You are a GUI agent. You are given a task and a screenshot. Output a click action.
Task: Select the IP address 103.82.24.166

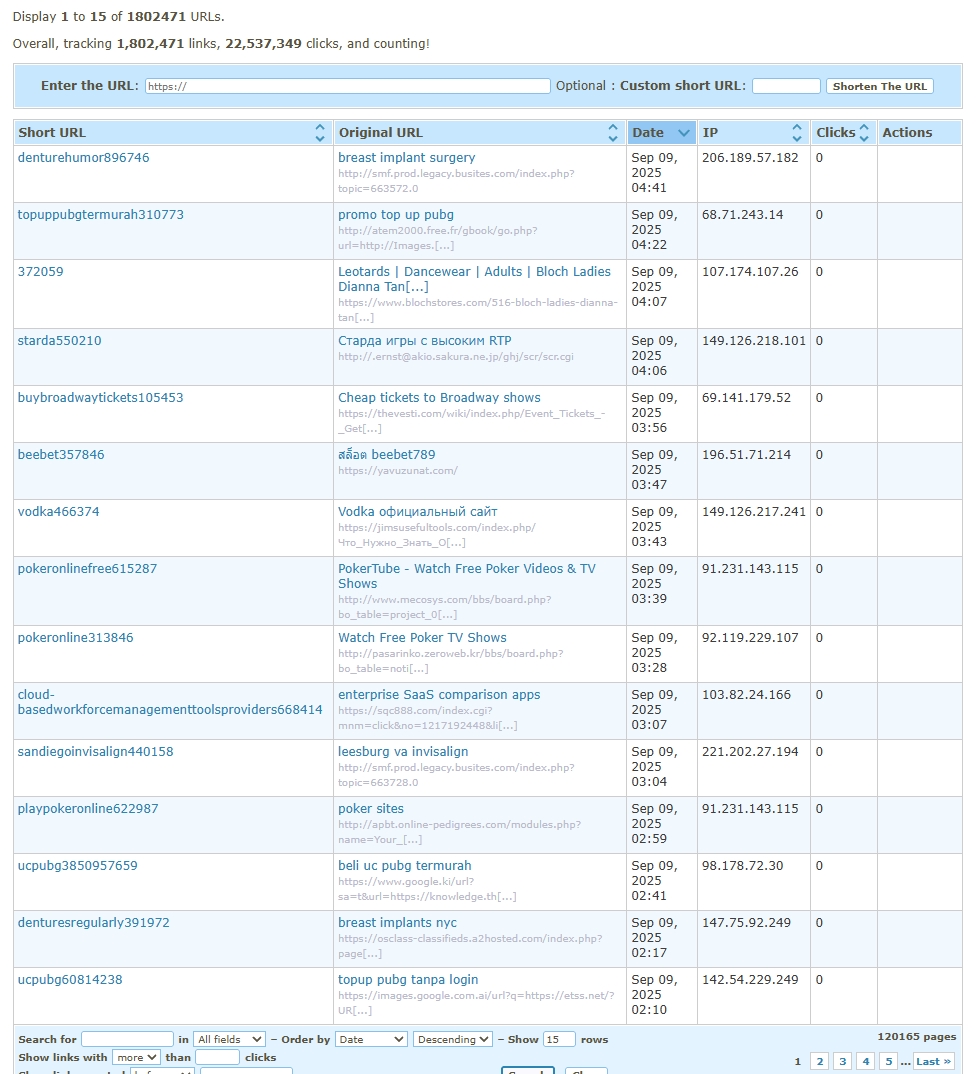[746, 695]
